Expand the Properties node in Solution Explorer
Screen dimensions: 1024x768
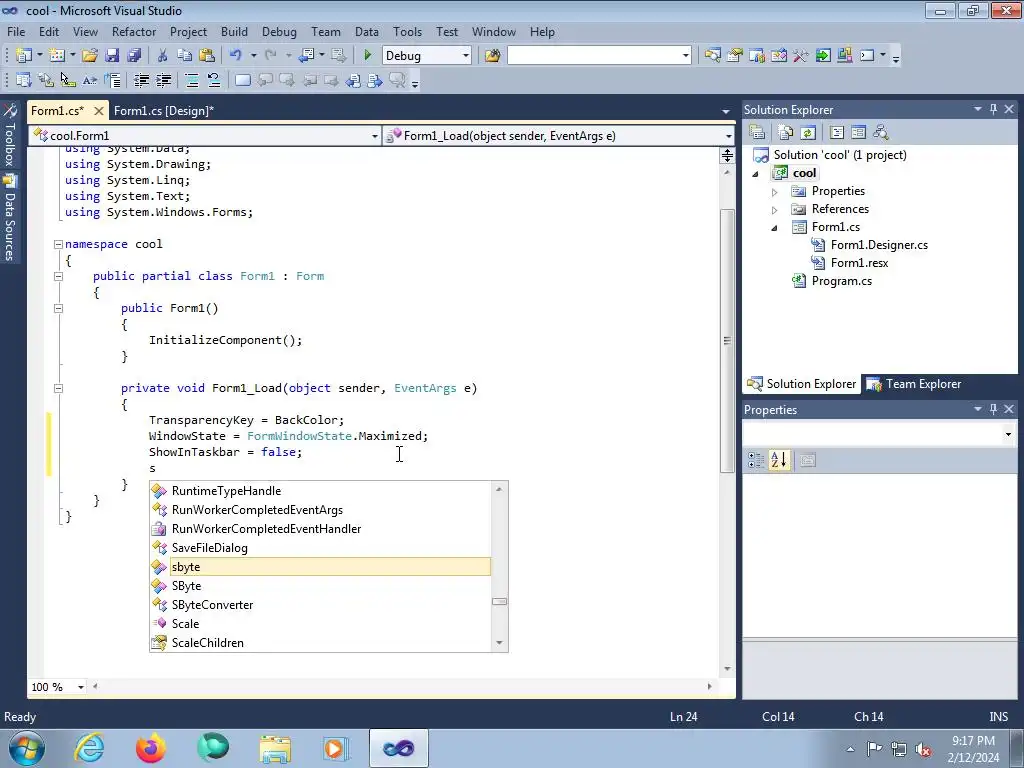[775, 192]
